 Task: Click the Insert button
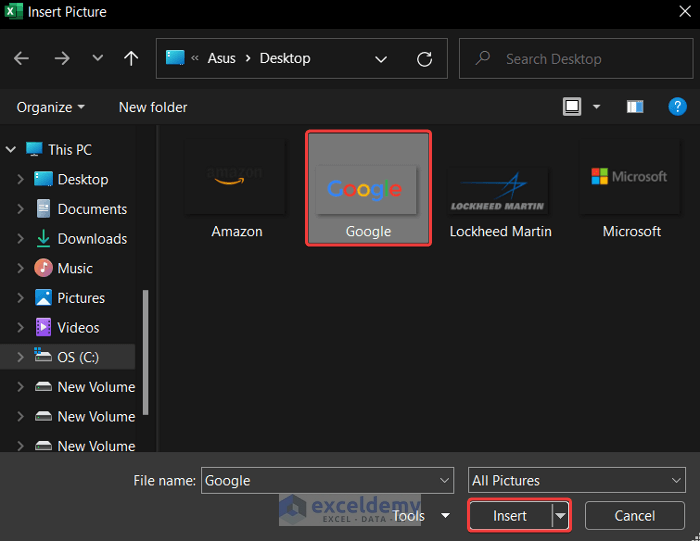pyautogui.click(x=510, y=516)
